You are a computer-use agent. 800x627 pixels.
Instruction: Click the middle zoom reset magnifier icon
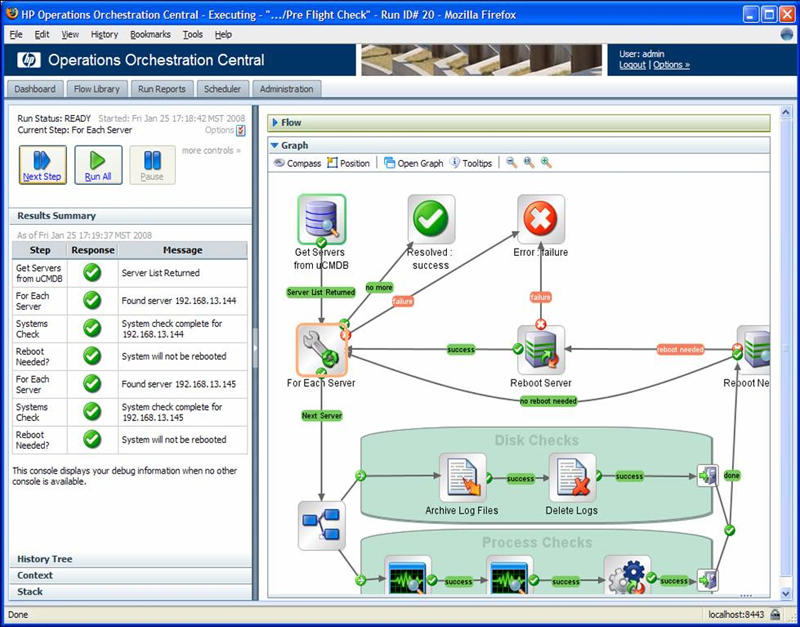coord(529,163)
